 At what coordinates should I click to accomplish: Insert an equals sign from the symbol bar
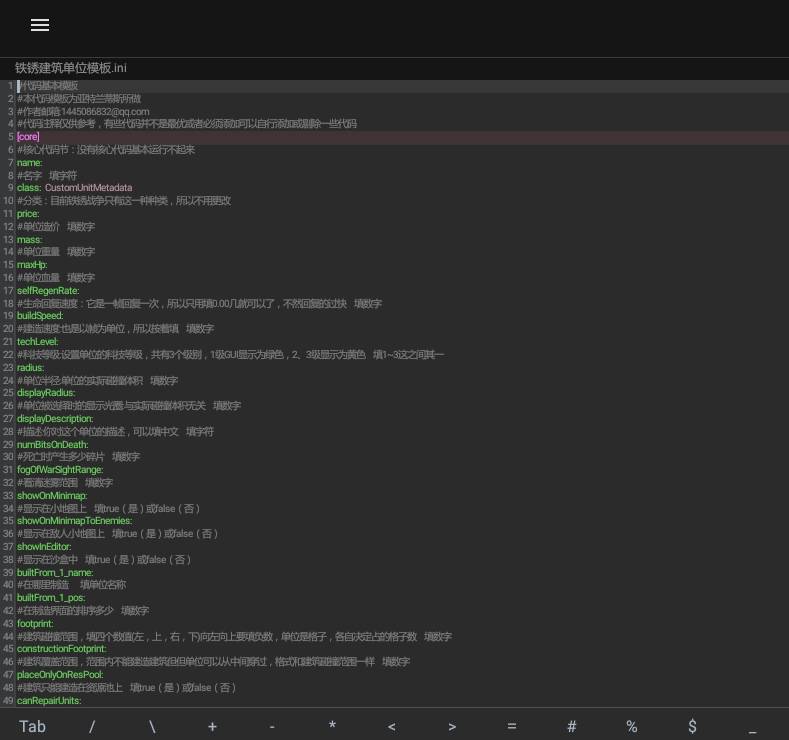tap(512, 726)
